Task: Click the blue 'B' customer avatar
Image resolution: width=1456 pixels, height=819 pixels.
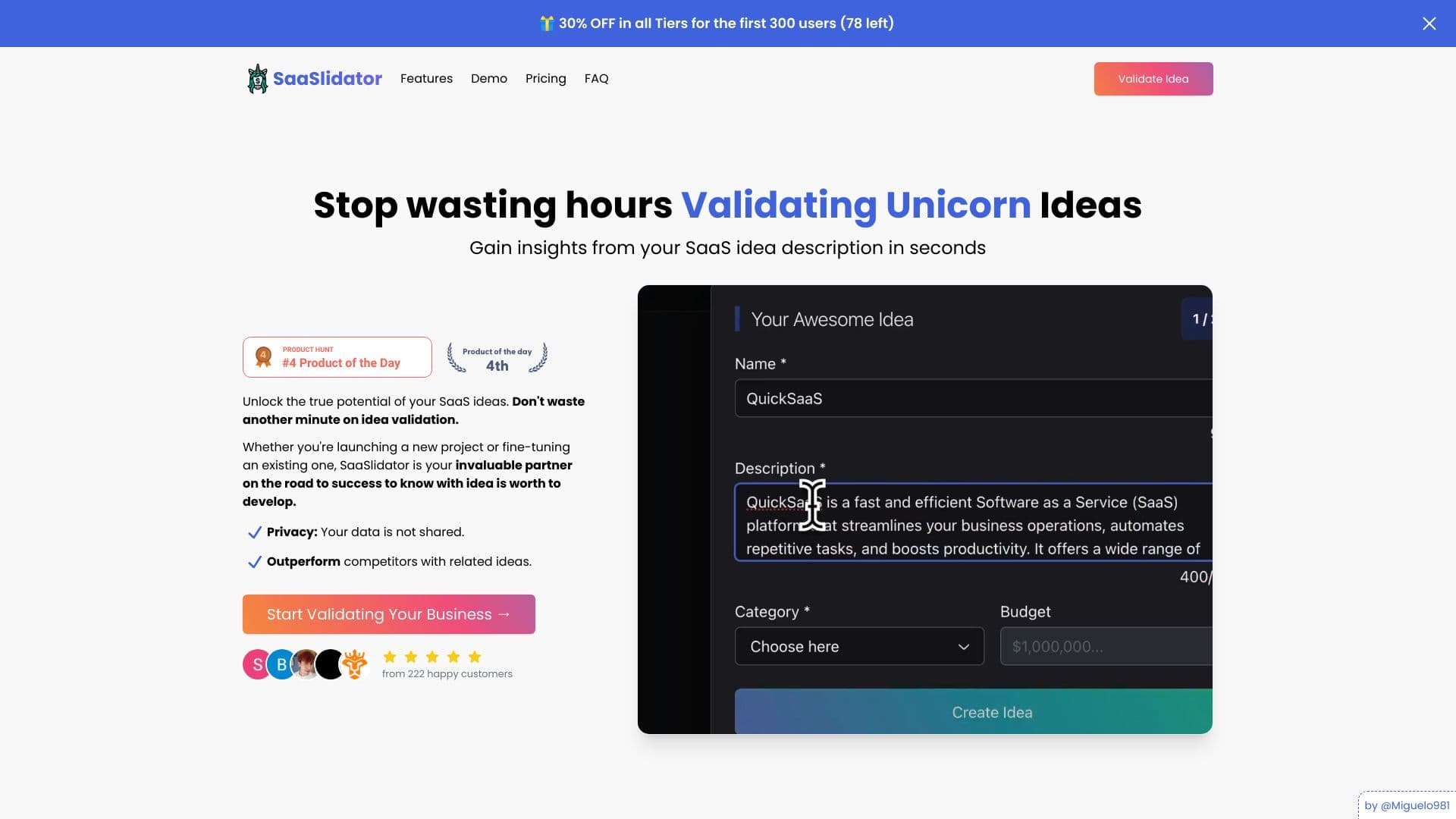Action: tap(281, 664)
